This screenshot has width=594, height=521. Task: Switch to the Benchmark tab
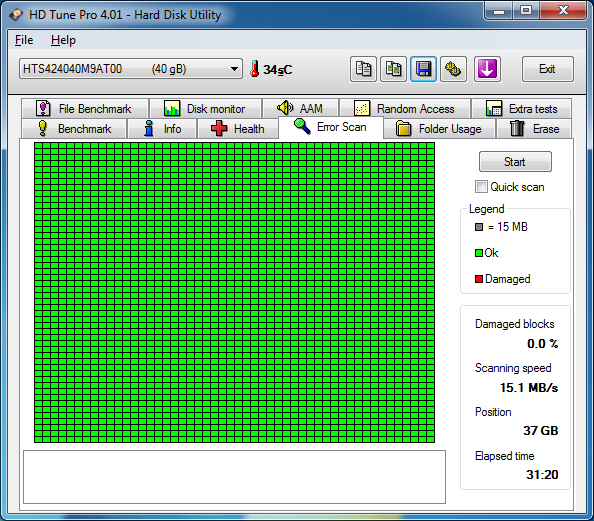tap(74, 128)
